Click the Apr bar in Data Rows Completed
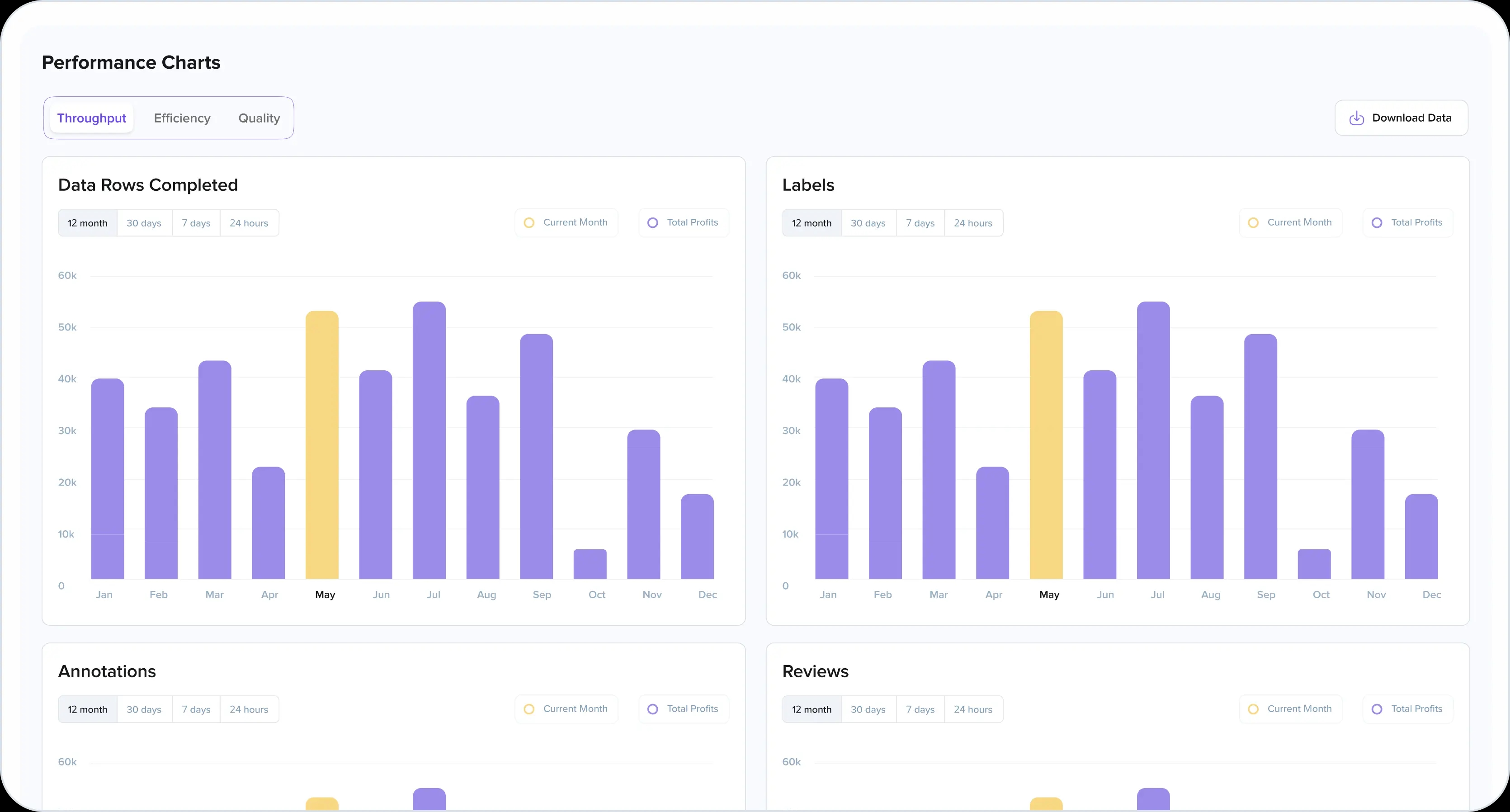Image resolution: width=1510 pixels, height=812 pixels. pos(269,523)
